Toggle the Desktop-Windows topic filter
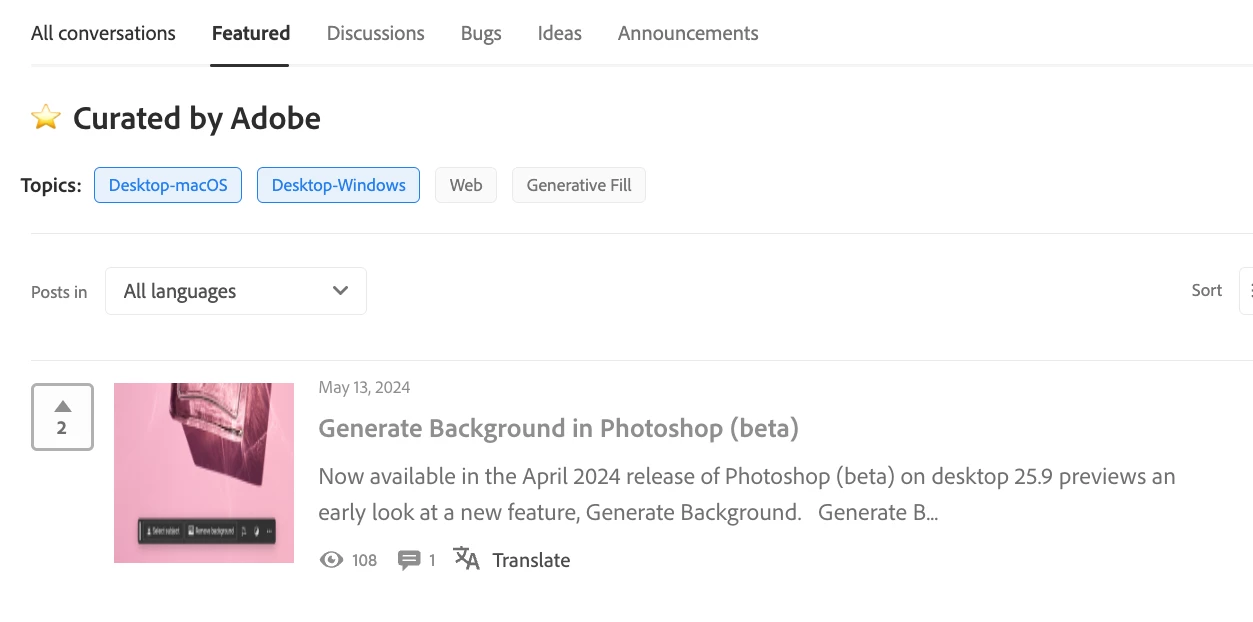This screenshot has width=1253, height=622. pyautogui.click(x=338, y=185)
